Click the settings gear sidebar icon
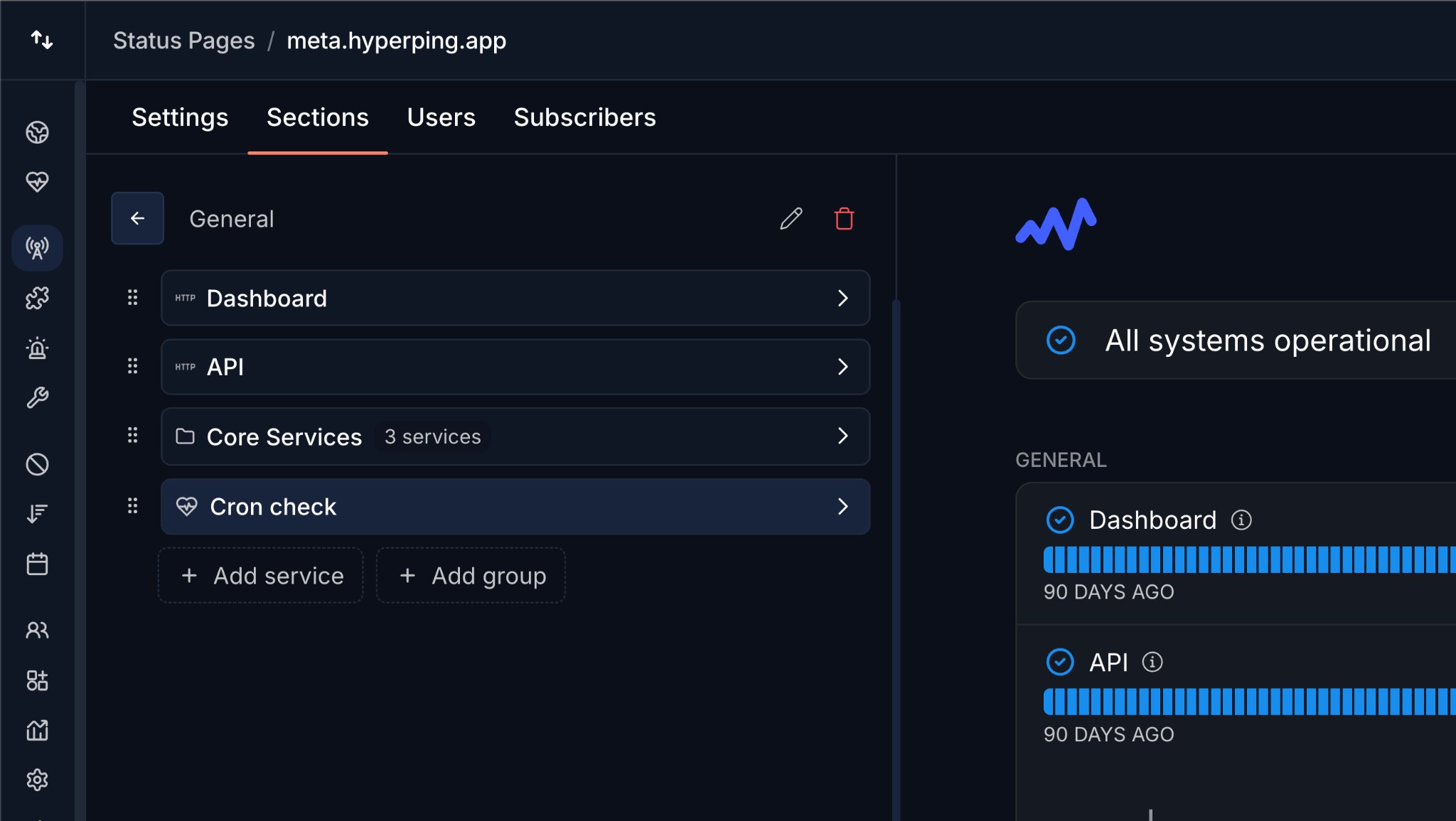 (x=37, y=780)
